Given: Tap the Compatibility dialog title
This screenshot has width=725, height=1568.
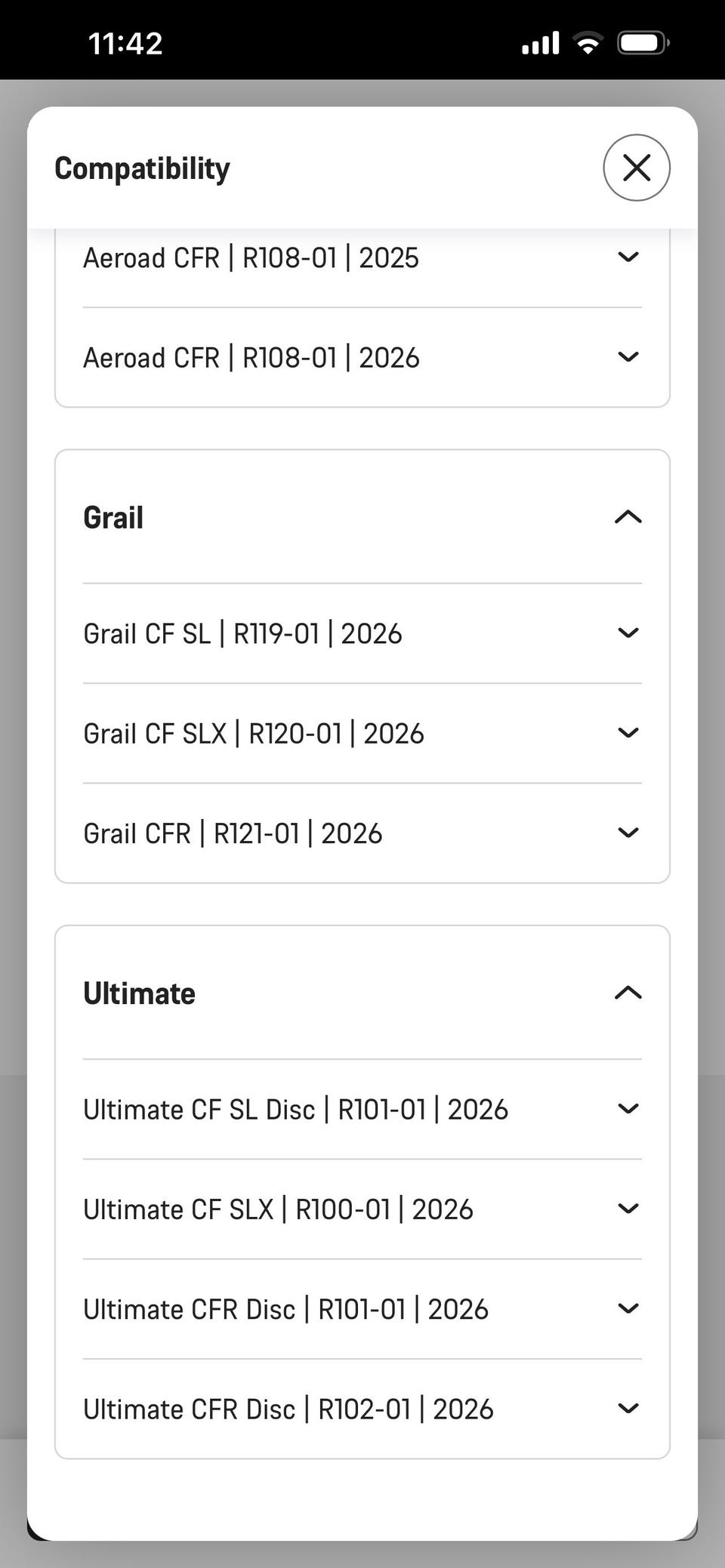Looking at the screenshot, I should tap(142, 168).
